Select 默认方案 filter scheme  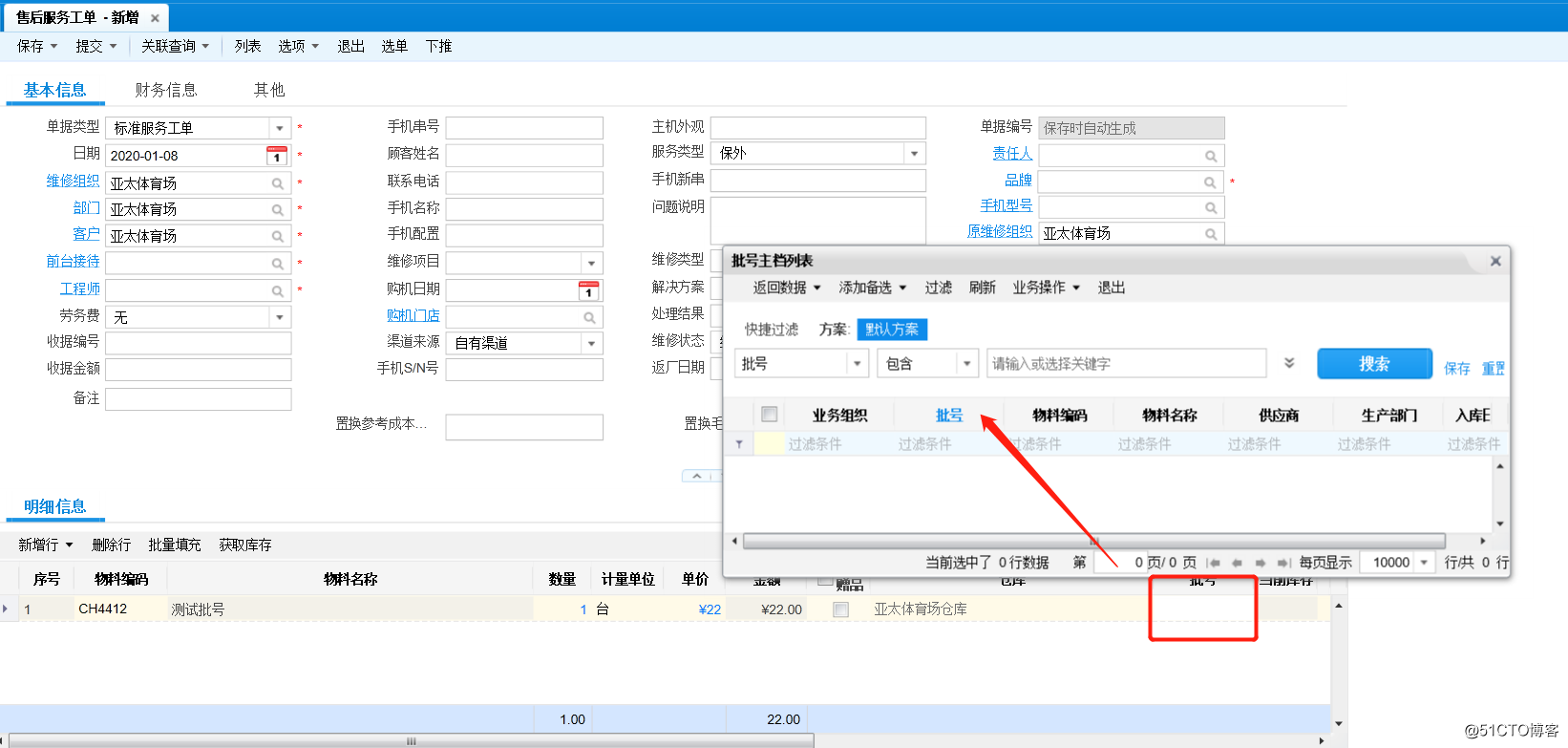pos(892,330)
